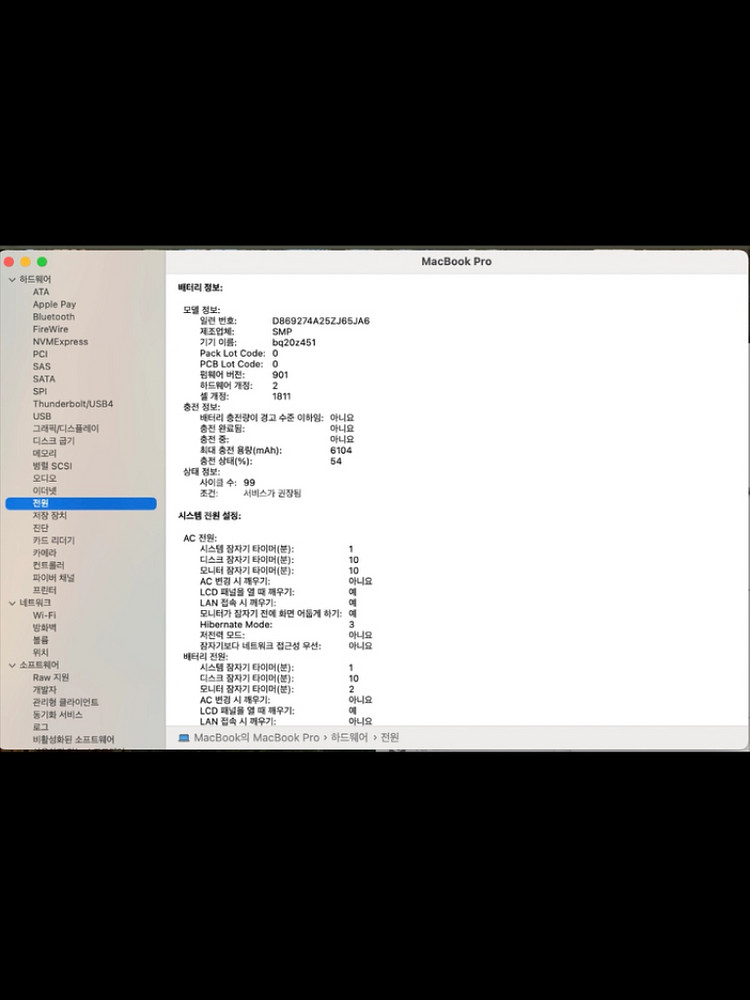The width and height of the screenshot is (750, 1000).
Task: Open Wi-Fi network info
Action: point(44,615)
